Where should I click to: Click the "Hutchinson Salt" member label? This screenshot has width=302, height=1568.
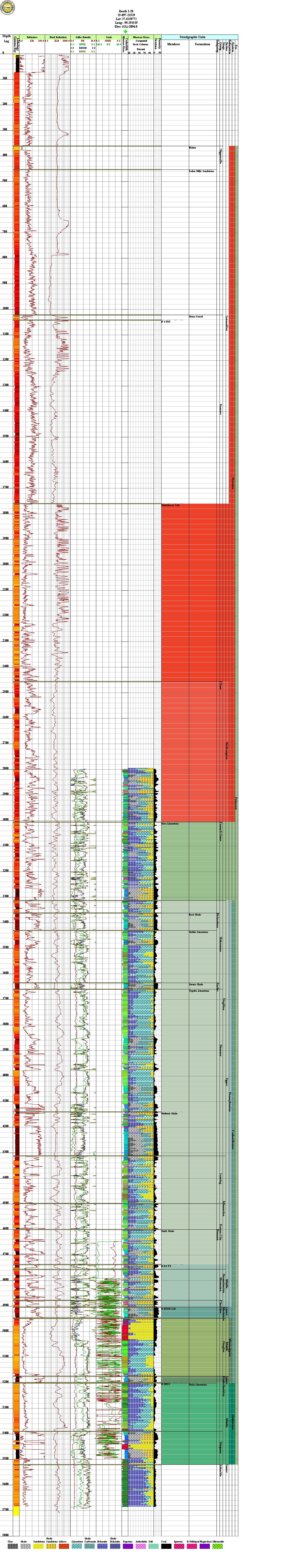click(x=171, y=505)
